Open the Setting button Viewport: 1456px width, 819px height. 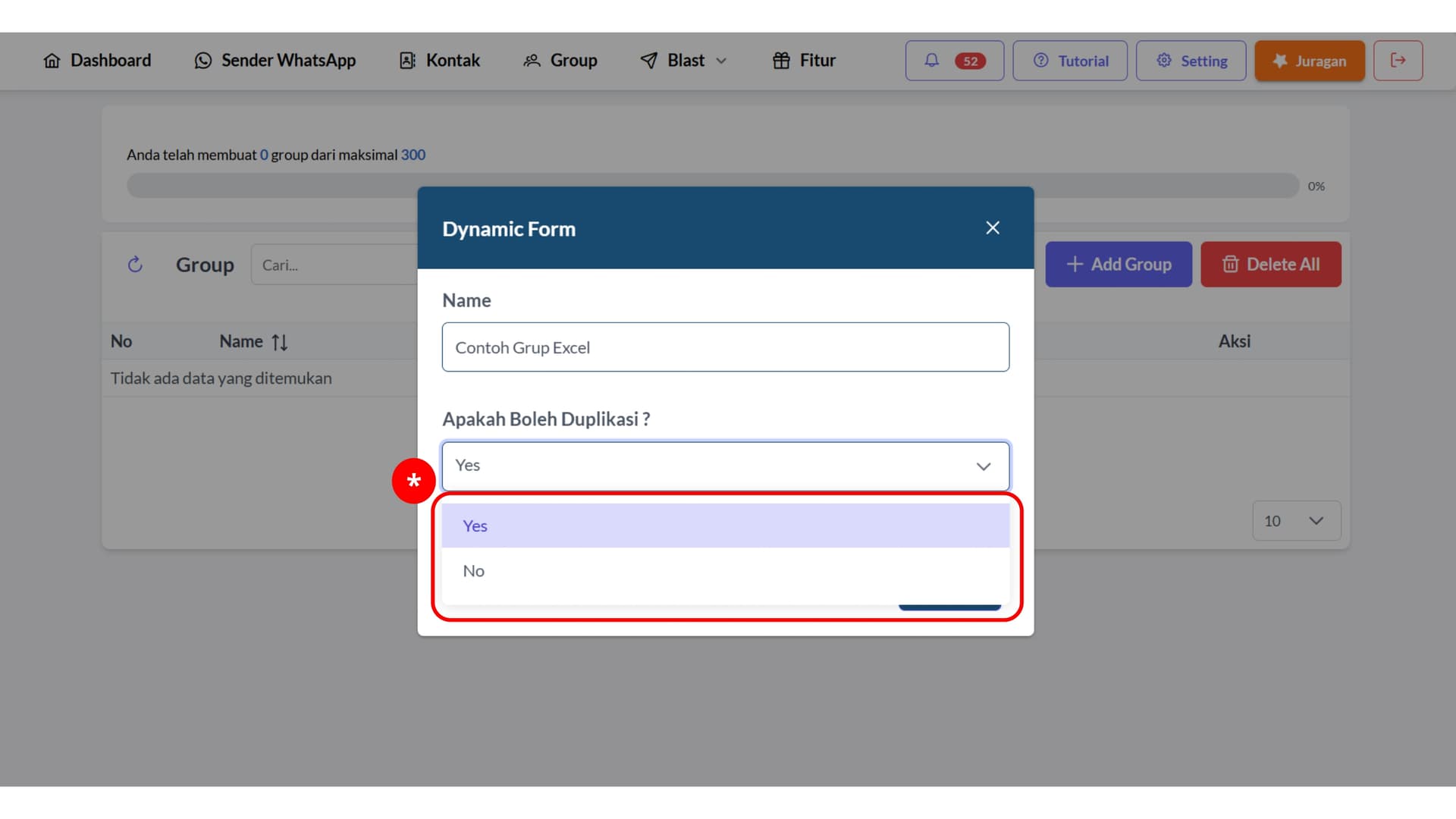click(1191, 61)
